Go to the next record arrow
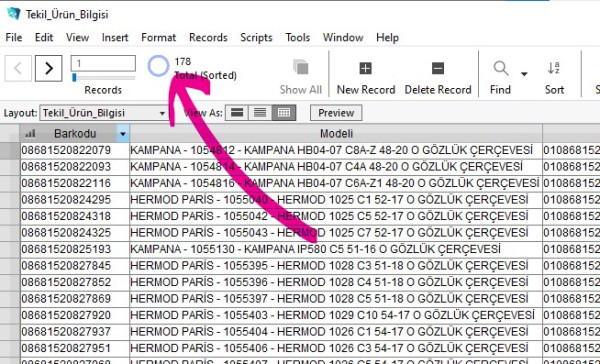 [x=49, y=69]
